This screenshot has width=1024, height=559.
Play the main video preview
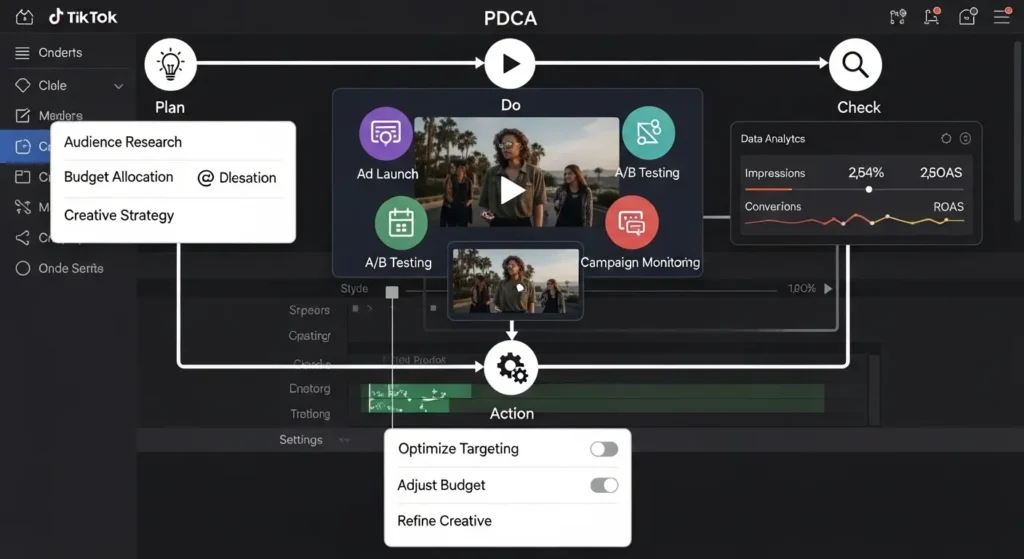tap(512, 190)
